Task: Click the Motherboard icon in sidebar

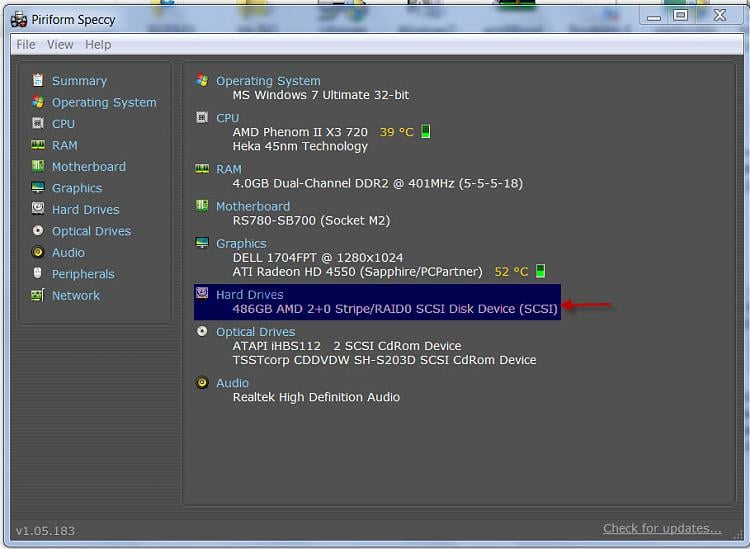Action: tap(38, 166)
